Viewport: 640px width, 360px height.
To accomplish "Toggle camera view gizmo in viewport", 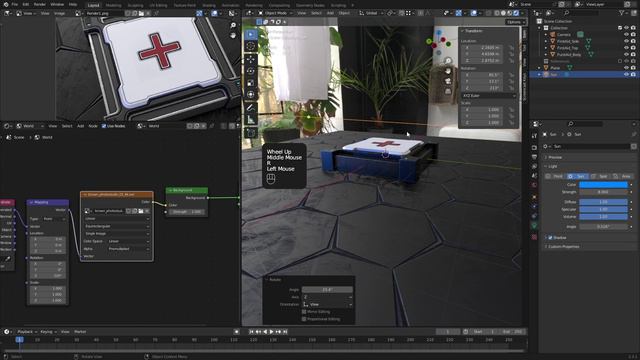I will pos(448,81).
